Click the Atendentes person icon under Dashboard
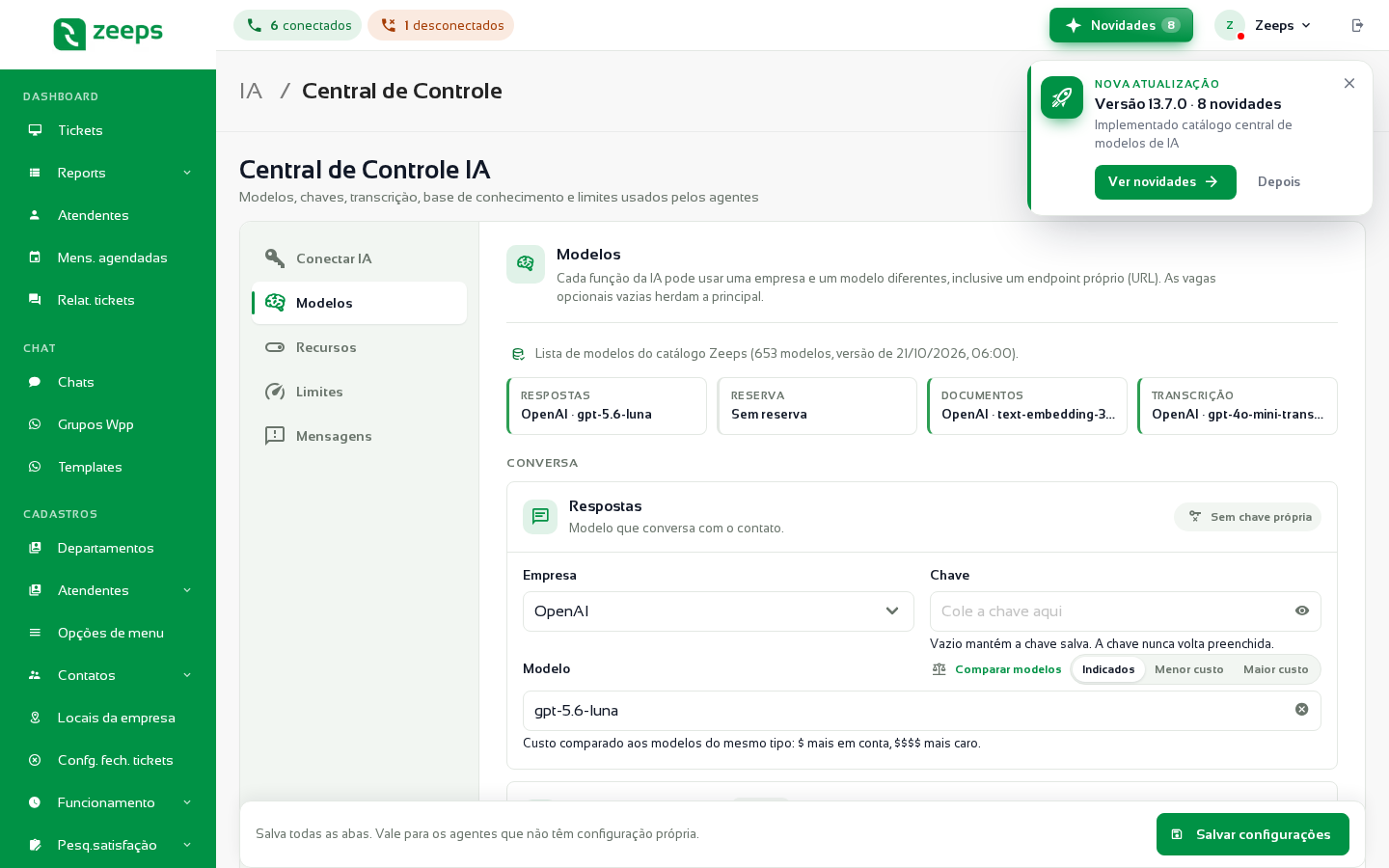 click(35, 215)
